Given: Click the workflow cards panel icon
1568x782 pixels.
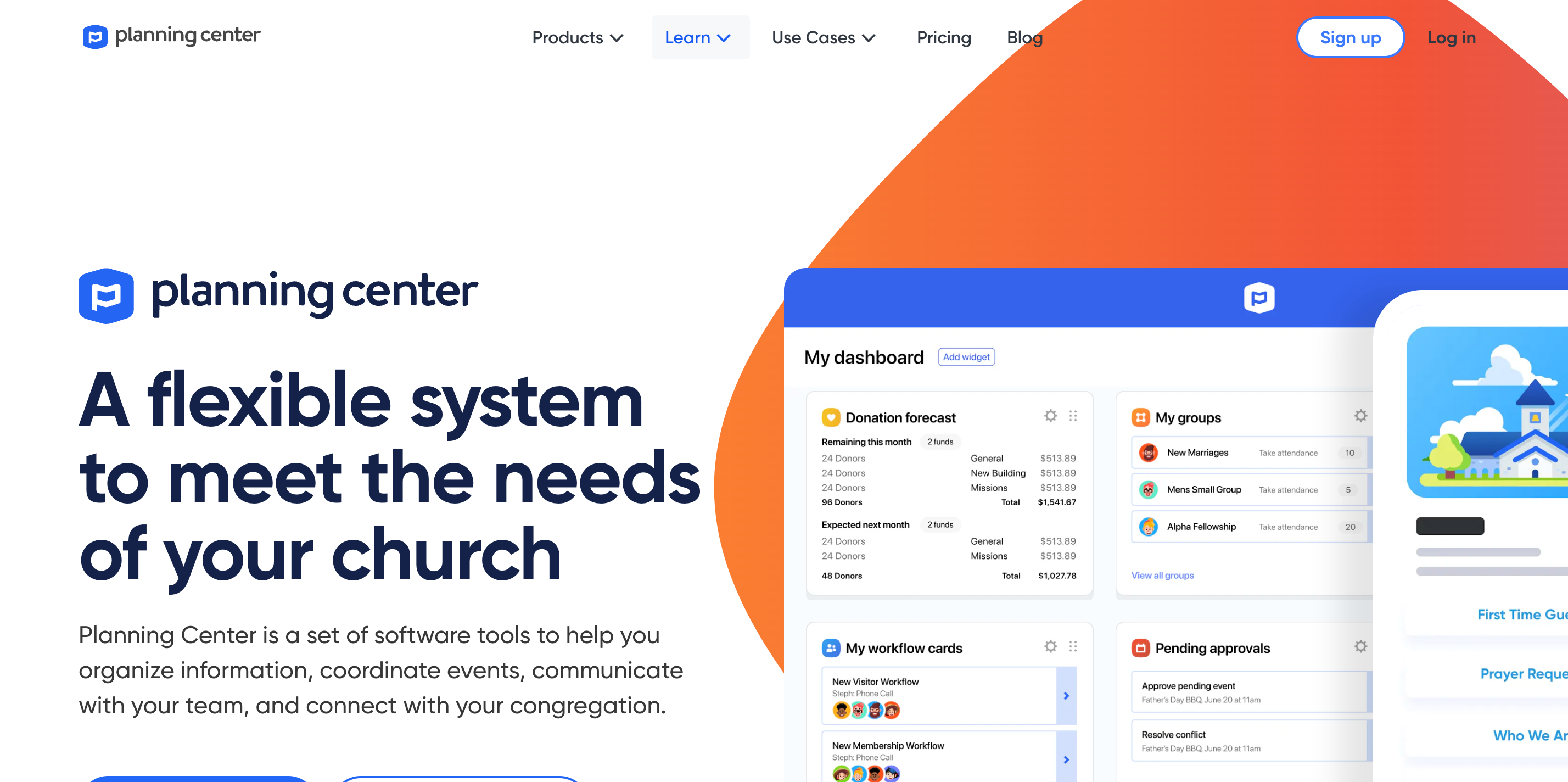Looking at the screenshot, I should point(831,648).
